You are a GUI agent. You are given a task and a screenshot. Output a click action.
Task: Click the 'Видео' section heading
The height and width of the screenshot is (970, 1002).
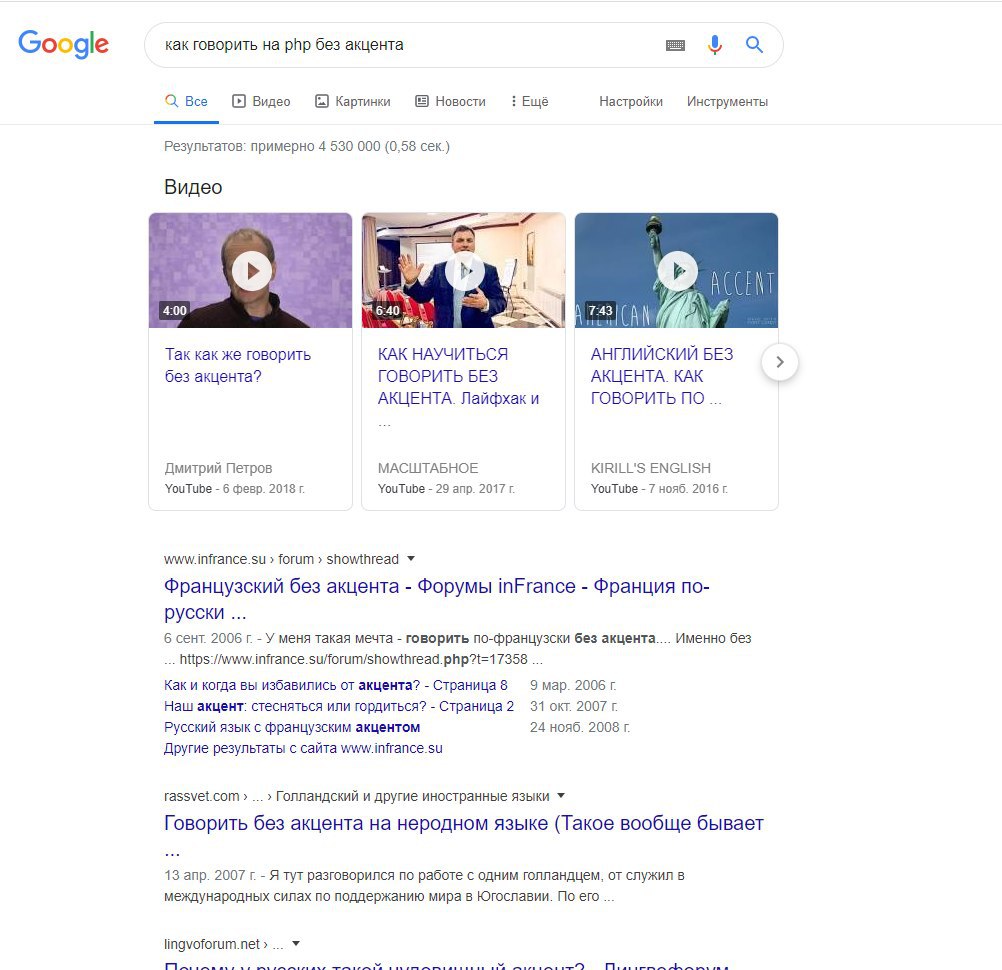(x=193, y=187)
